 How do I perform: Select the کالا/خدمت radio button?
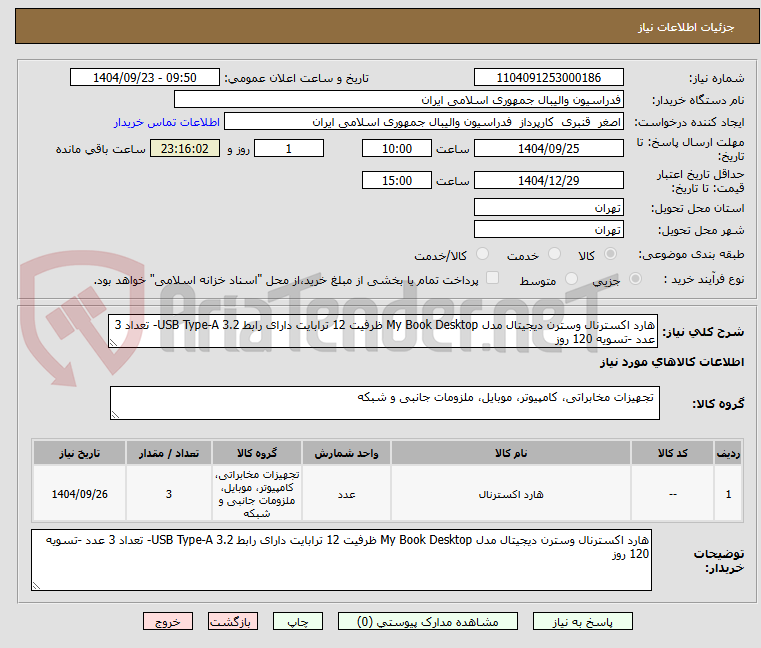(x=482, y=254)
